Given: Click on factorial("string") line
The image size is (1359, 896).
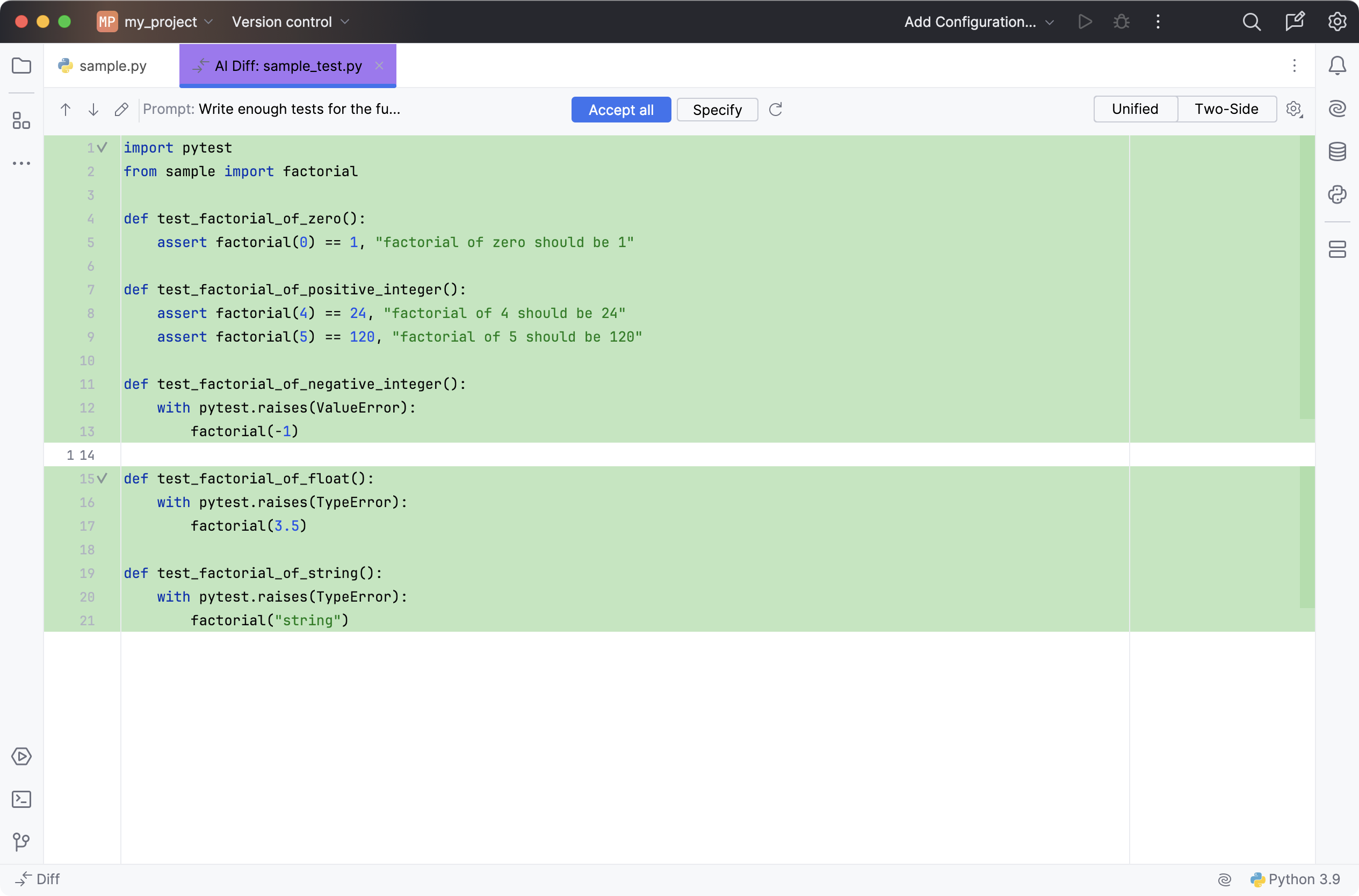Looking at the screenshot, I should pos(270,620).
